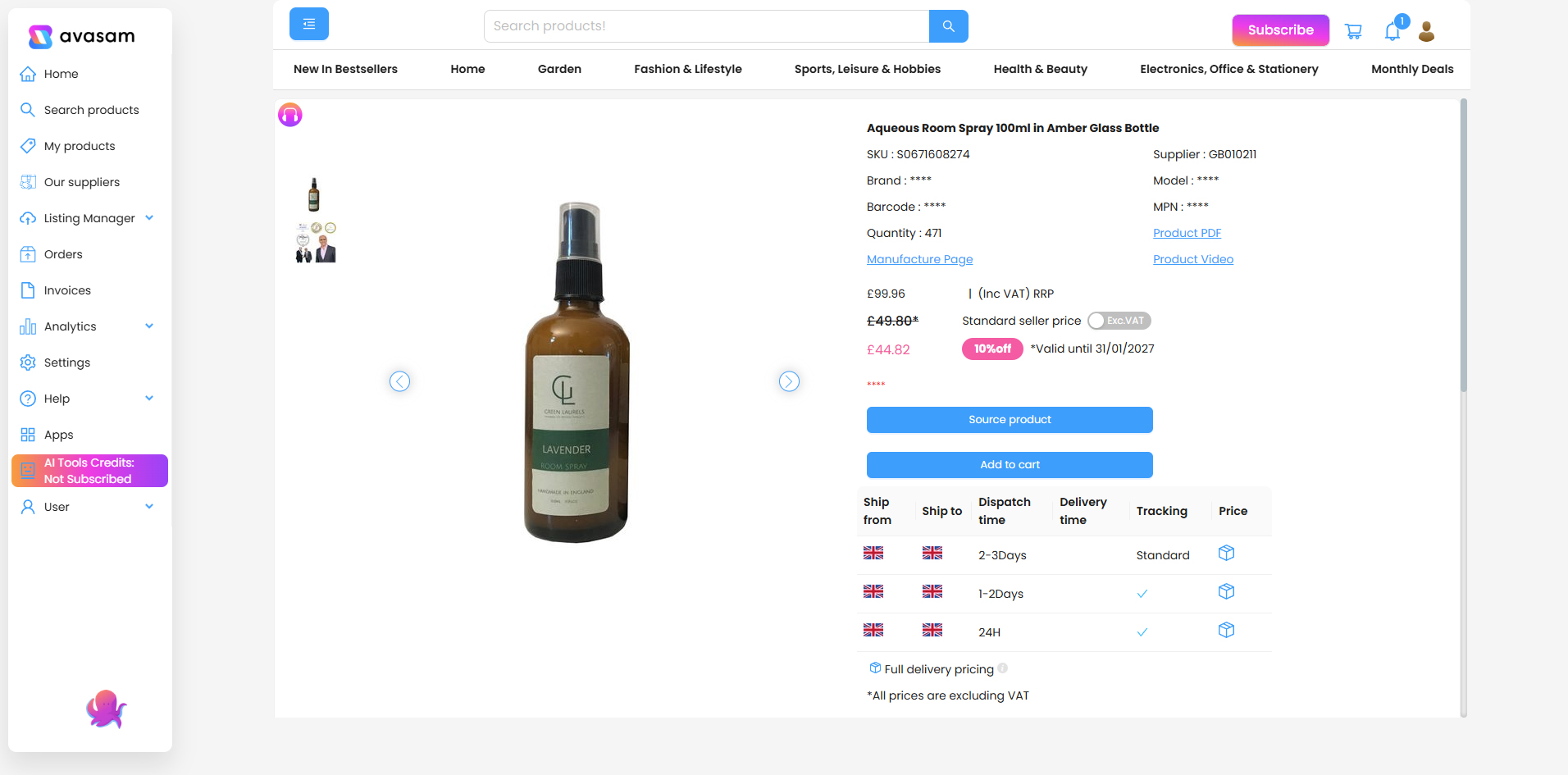Open the Garden category tab

[559, 69]
